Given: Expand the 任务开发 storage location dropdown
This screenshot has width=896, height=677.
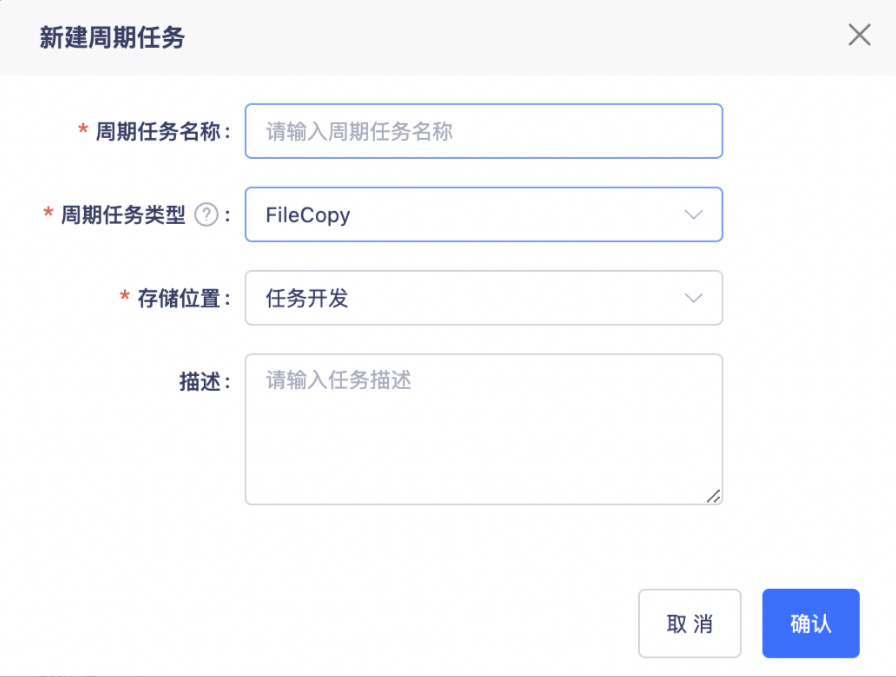Looking at the screenshot, I should [x=483, y=298].
